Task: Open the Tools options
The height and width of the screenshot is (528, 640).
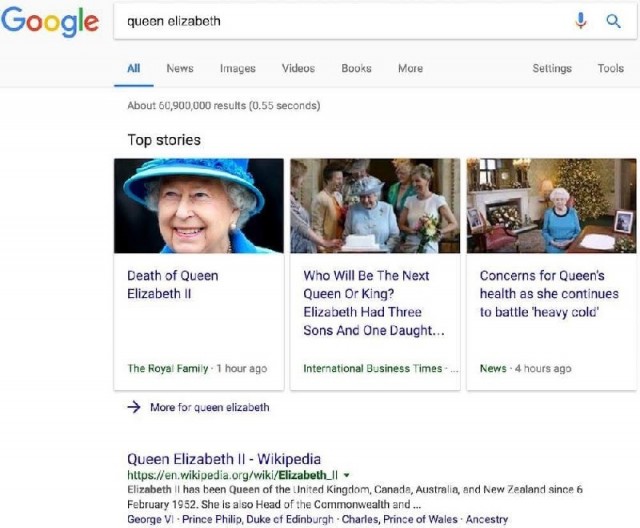Action: click(x=610, y=68)
